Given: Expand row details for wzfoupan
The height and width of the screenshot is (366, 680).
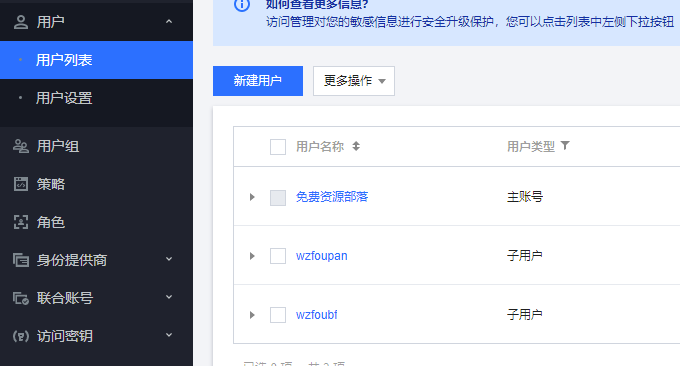Looking at the screenshot, I should (252, 256).
